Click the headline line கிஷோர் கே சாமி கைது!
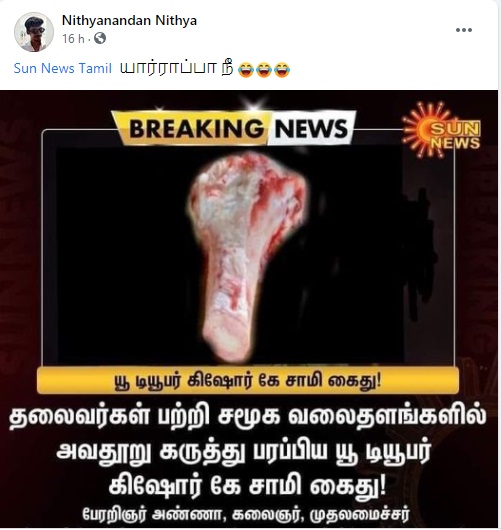Screen dimensions: 501x530 pos(248,487)
